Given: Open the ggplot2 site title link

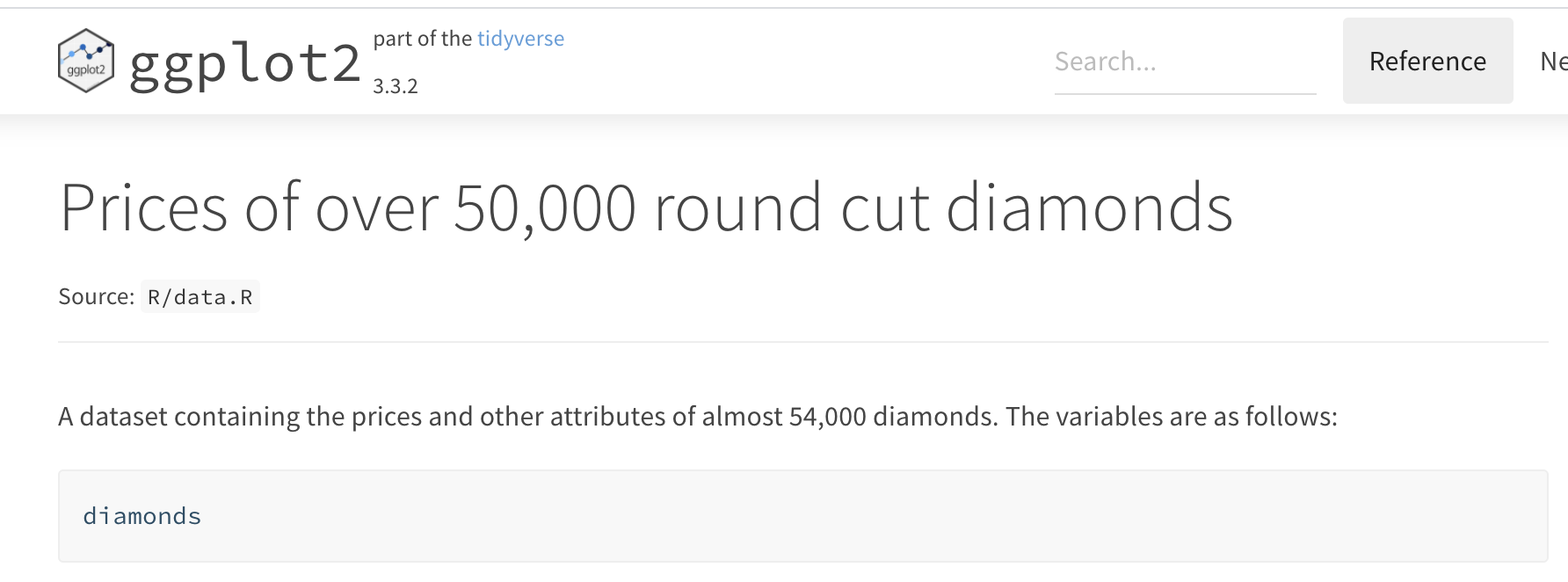Looking at the screenshot, I should coord(244,63).
